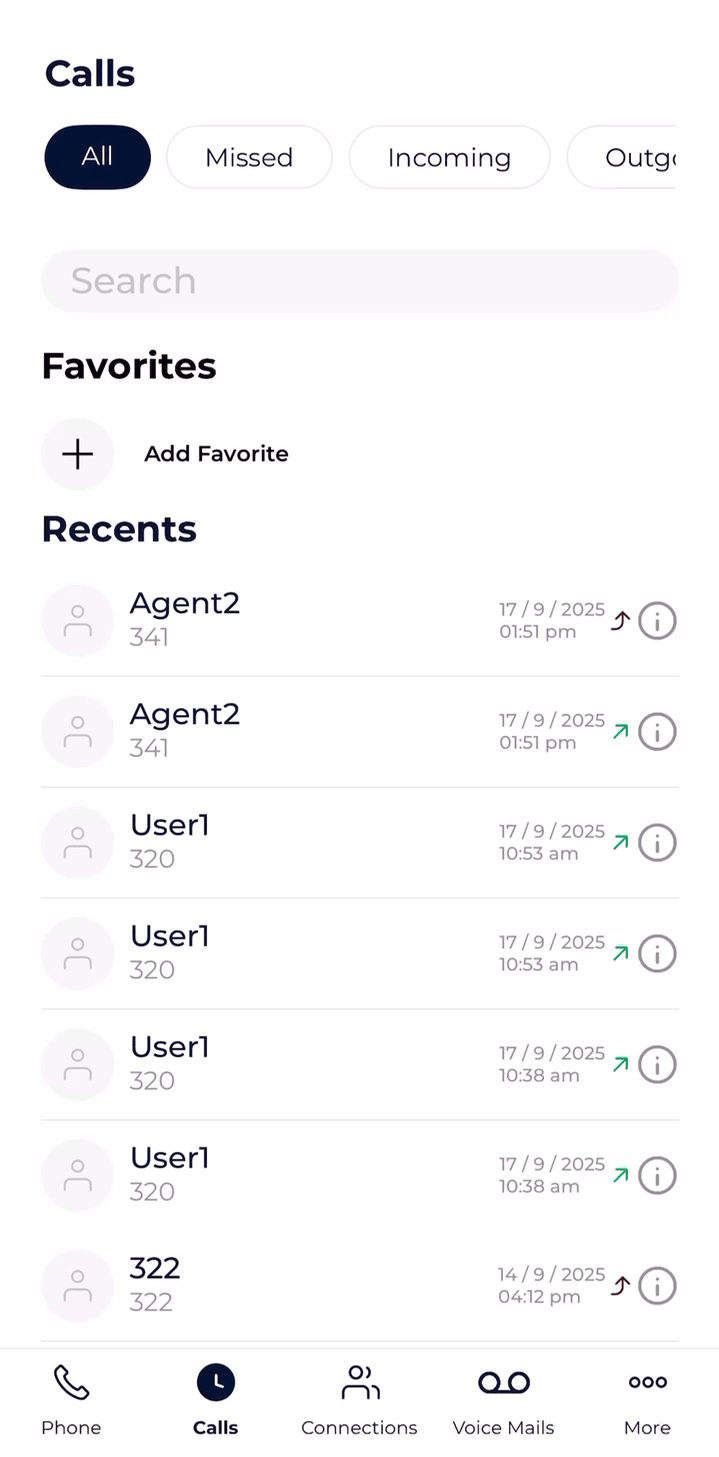Tap the Add Favorite label
719x1457 pixels.
[x=216, y=454]
